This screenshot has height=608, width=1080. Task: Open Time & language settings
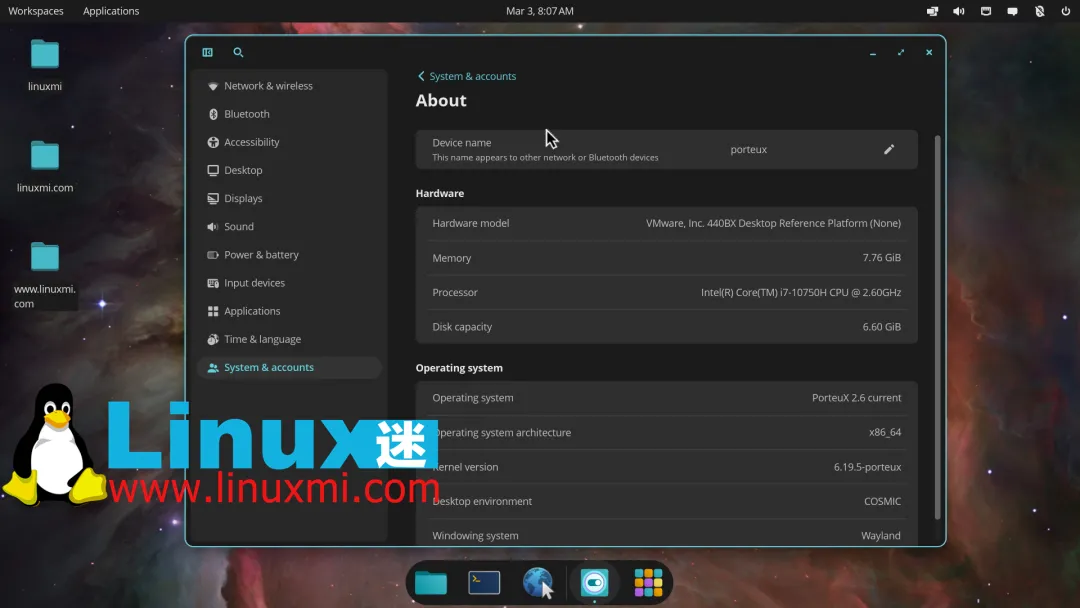[289, 339]
